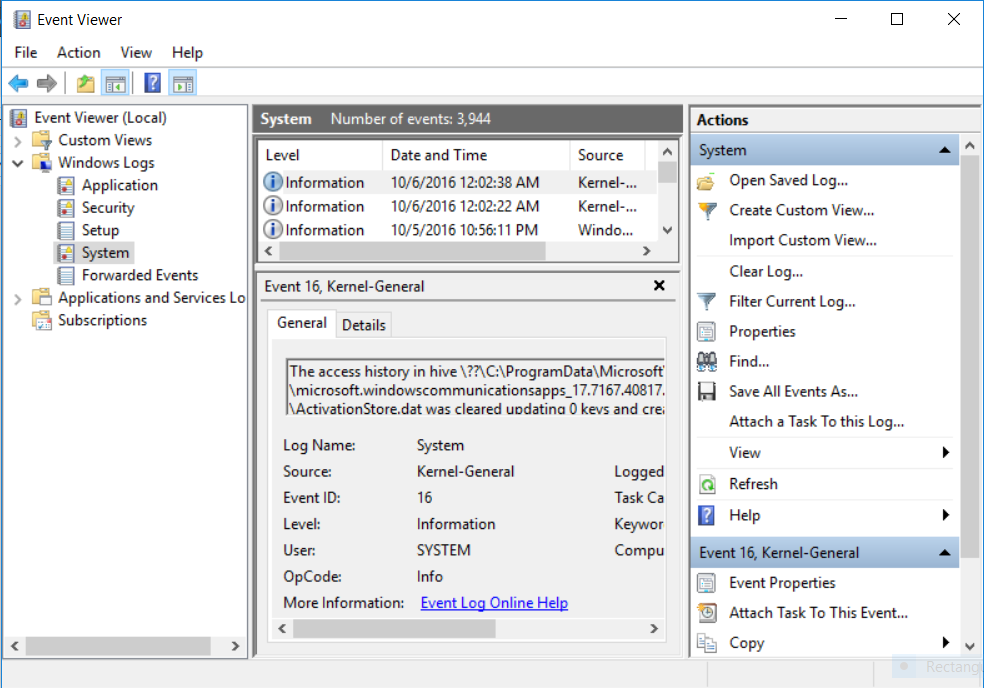Click the Forward arrow toolbar icon

[x=47, y=83]
